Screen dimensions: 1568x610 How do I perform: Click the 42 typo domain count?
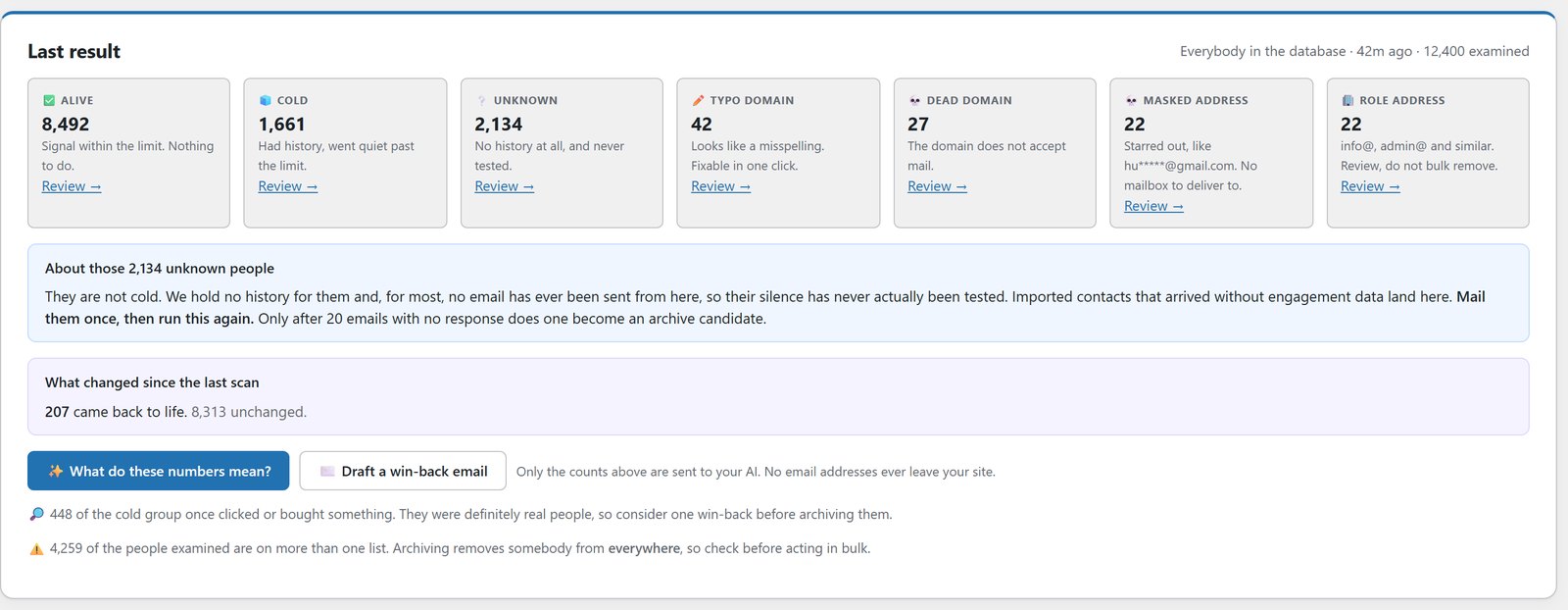tap(702, 125)
